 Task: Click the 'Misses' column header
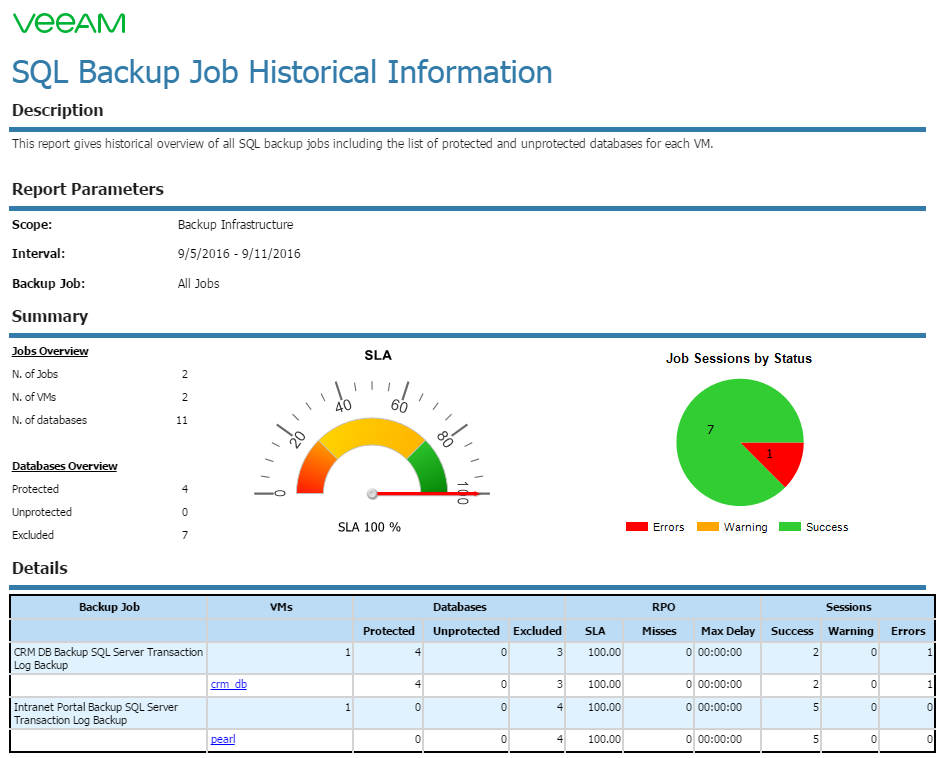point(659,631)
